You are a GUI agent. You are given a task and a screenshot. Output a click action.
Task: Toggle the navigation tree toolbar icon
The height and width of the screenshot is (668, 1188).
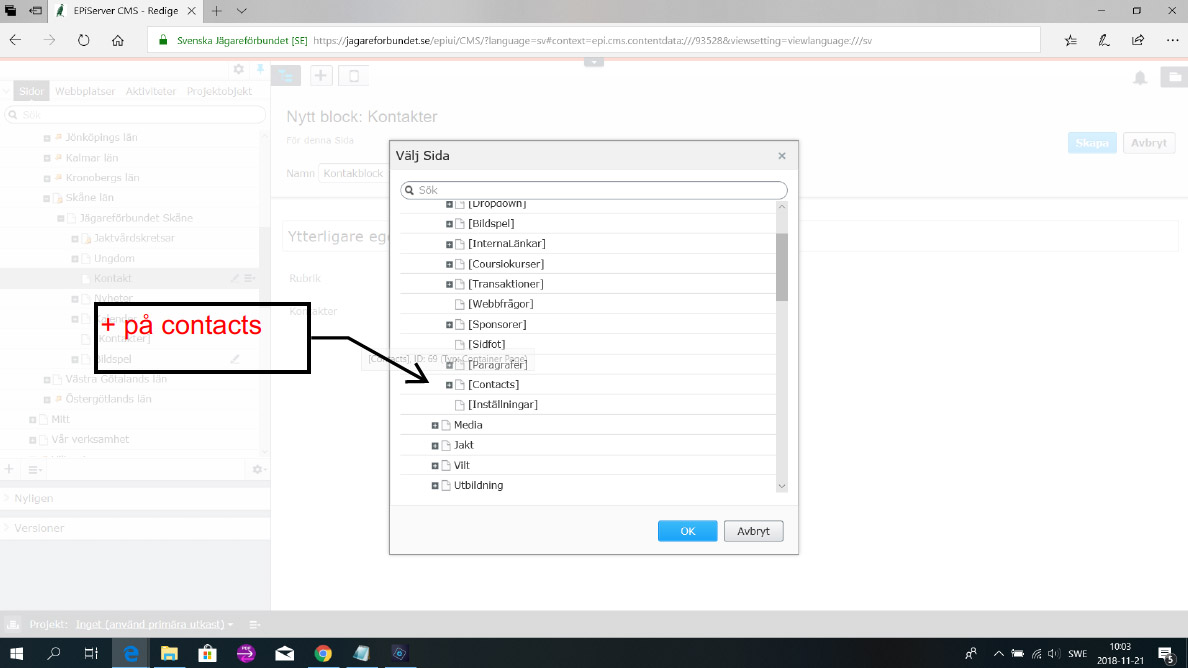pyautogui.click(x=286, y=76)
